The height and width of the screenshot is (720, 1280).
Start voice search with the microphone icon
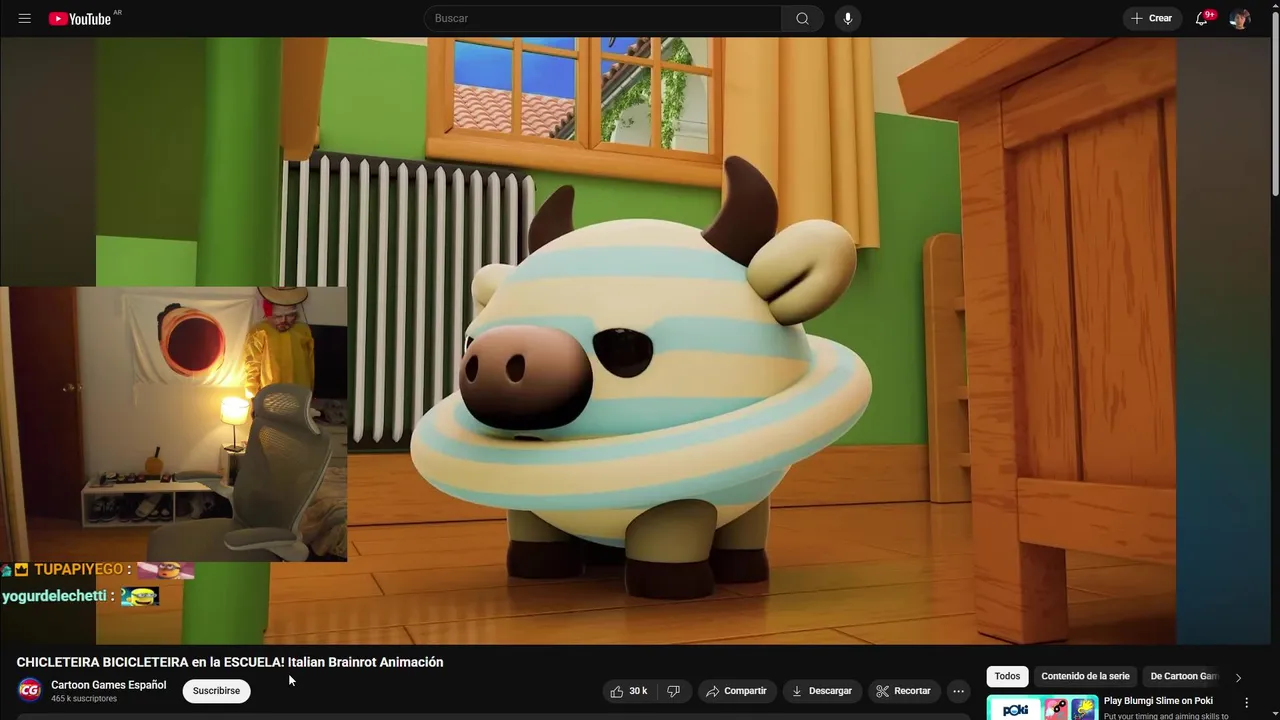(848, 18)
